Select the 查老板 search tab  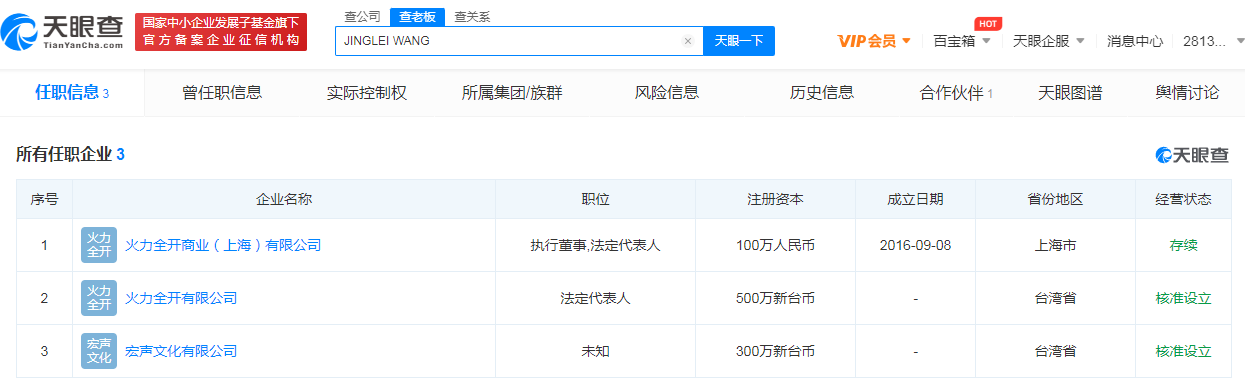tap(417, 17)
